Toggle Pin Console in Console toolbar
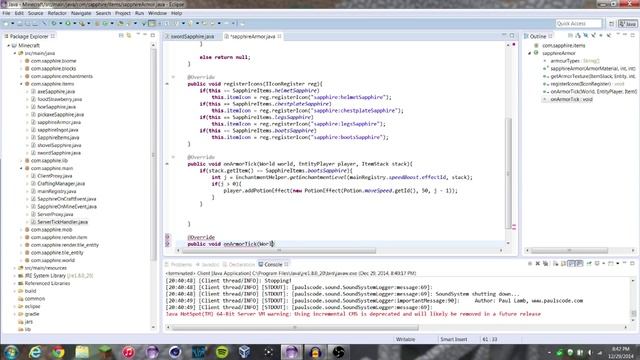Screen dimensions: 640x360 pos(589,264)
